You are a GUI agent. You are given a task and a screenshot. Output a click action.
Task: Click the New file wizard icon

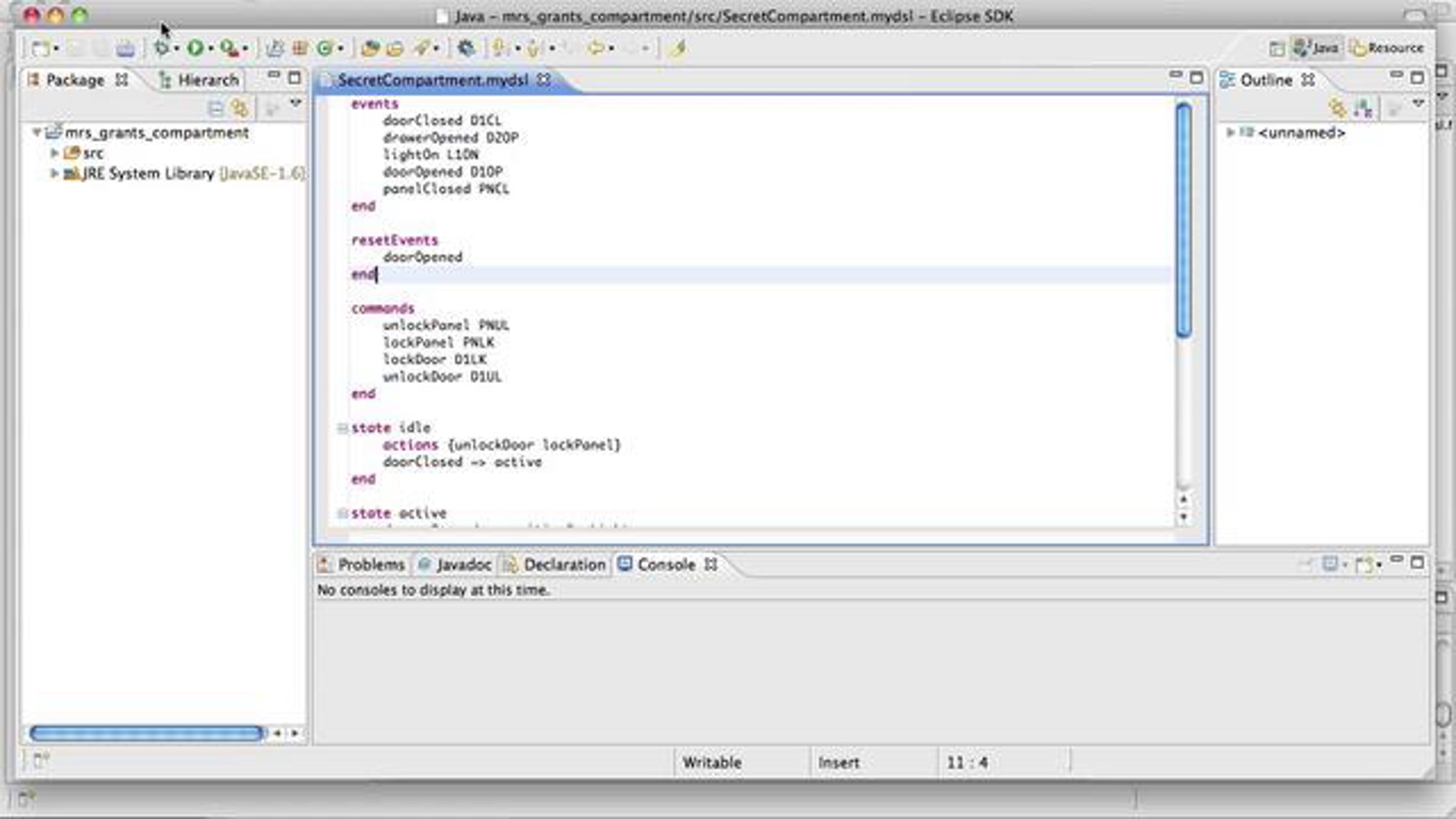pos(41,48)
